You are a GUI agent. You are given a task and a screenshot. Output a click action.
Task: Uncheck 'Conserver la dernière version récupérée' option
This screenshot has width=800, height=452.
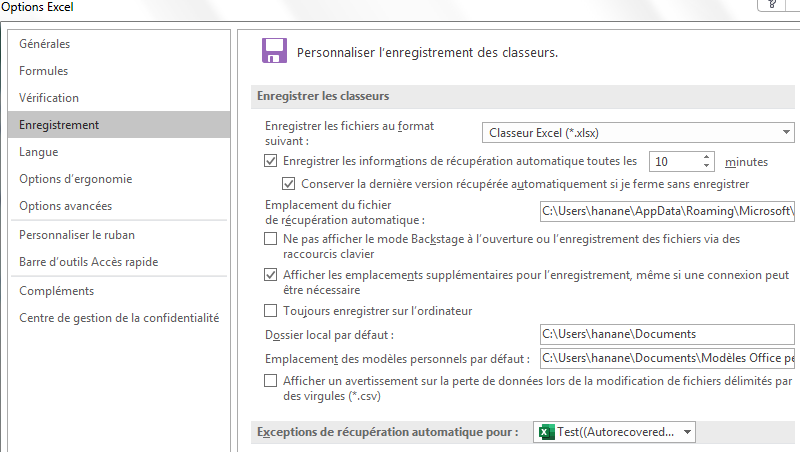(x=290, y=184)
